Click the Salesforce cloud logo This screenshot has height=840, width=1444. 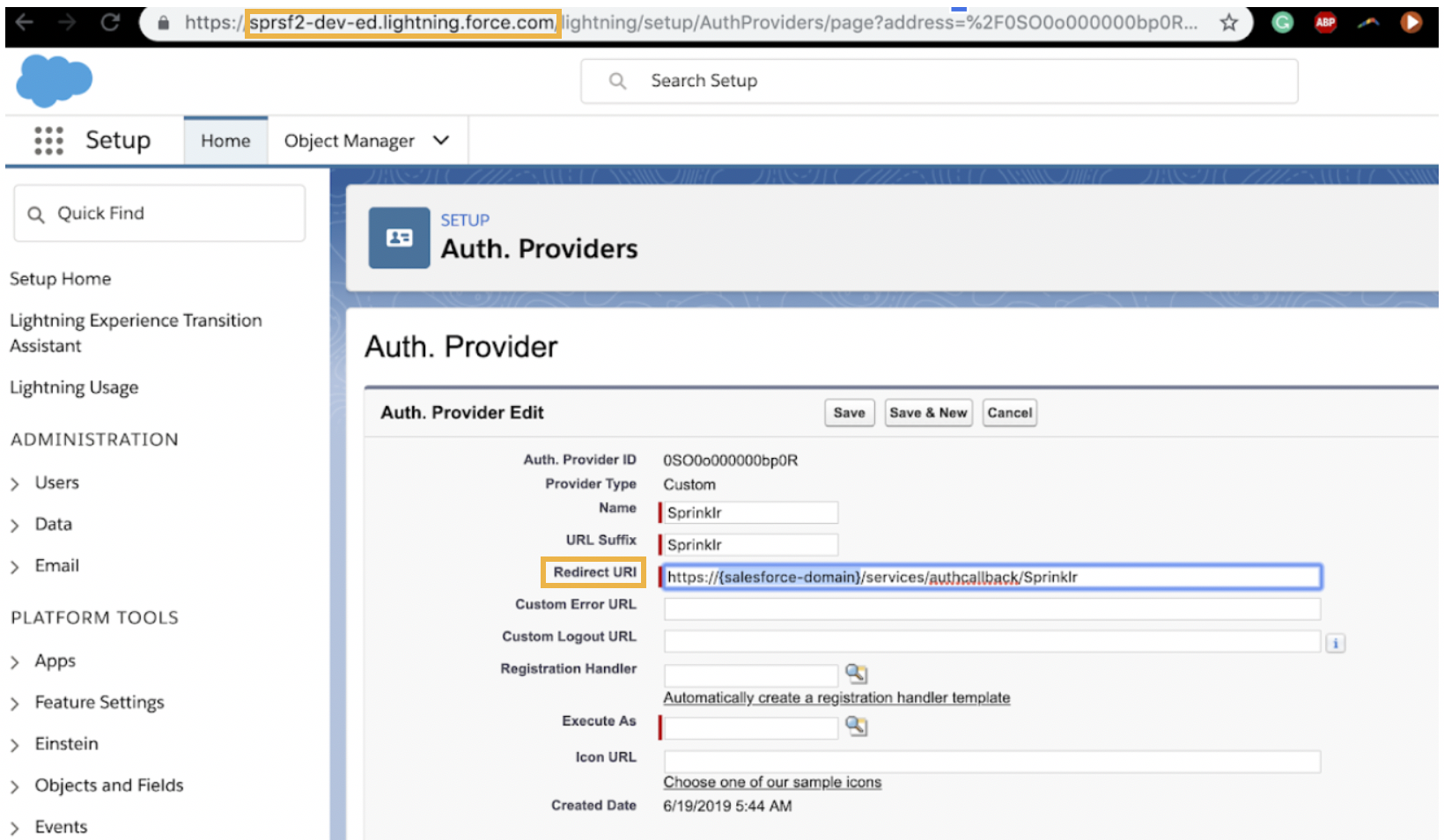pyautogui.click(x=54, y=79)
